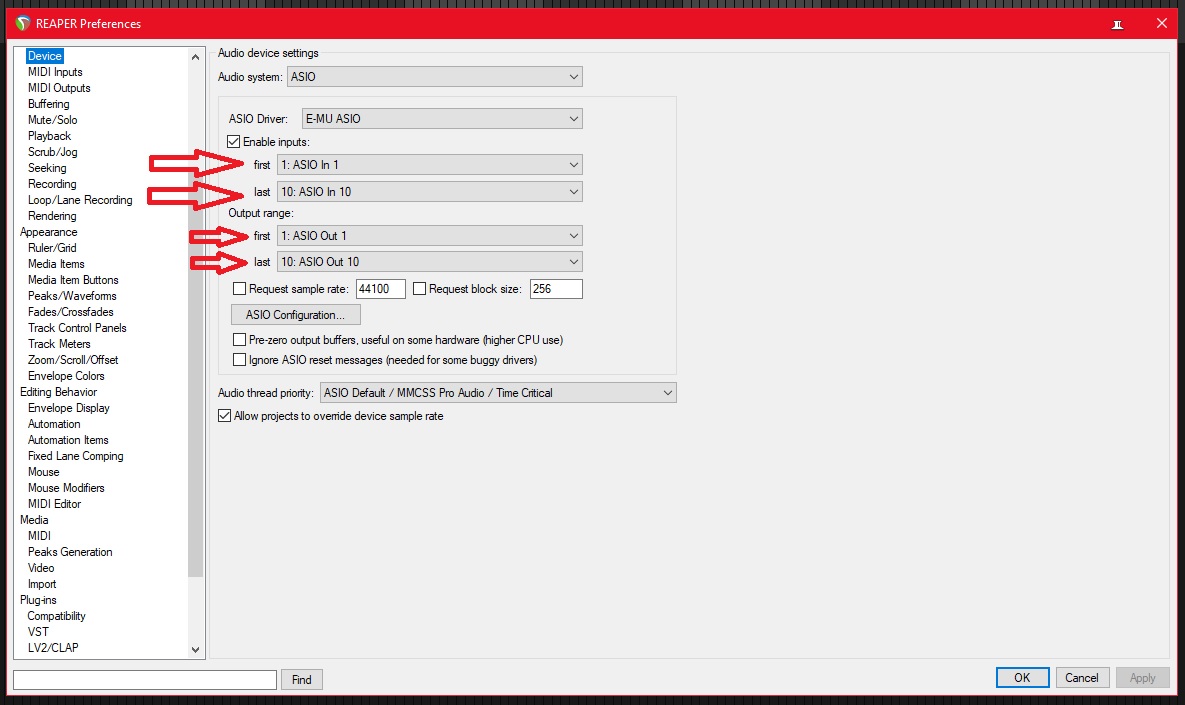
Task: Click the pin icon in the title bar
Action: (x=1117, y=24)
